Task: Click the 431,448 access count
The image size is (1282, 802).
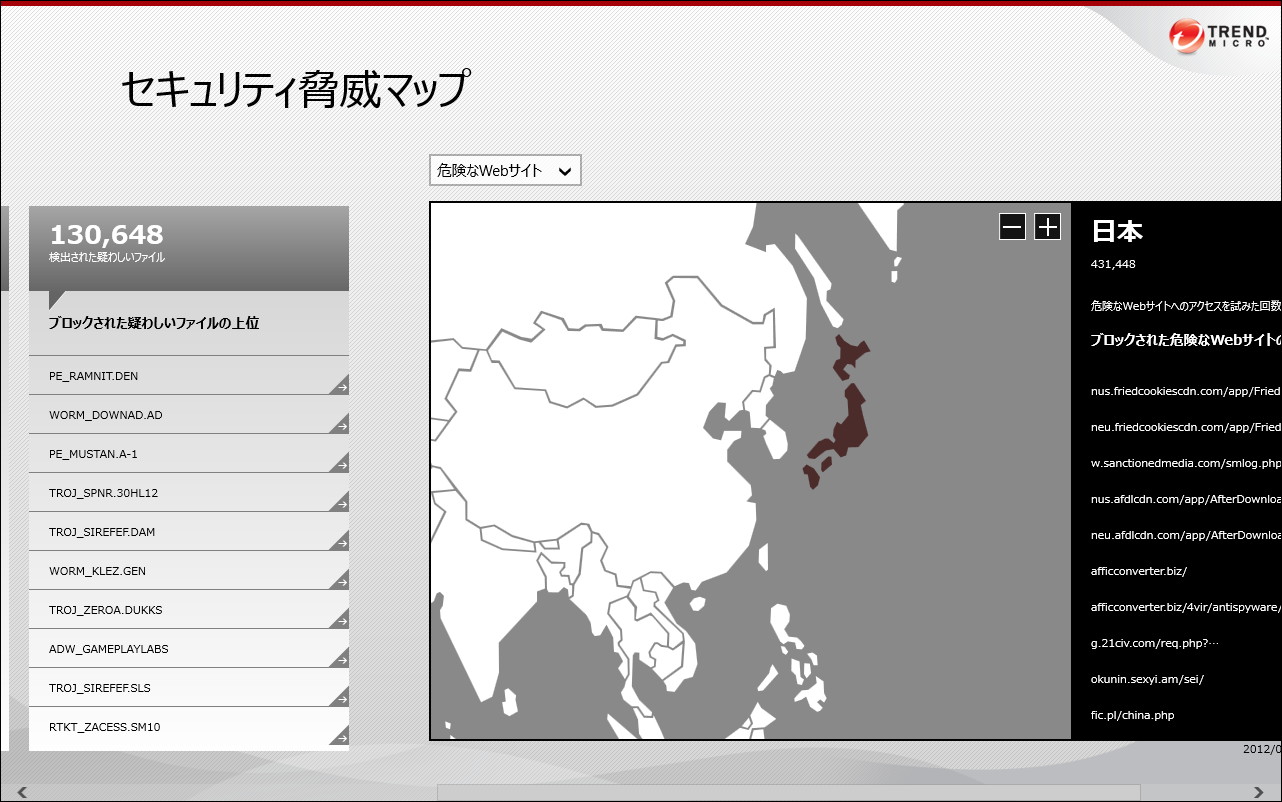Action: pos(1113,264)
